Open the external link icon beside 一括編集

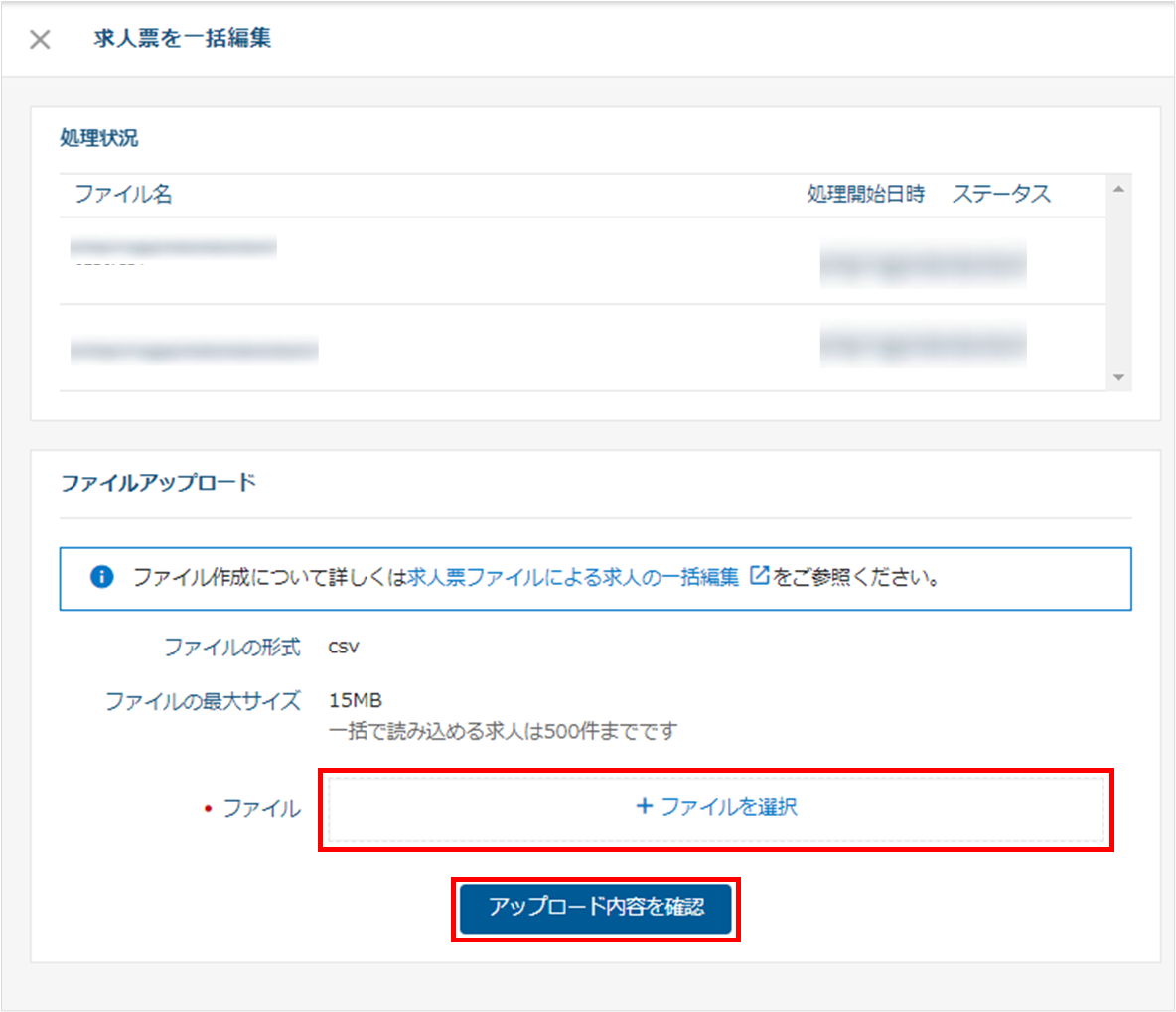pos(759,576)
